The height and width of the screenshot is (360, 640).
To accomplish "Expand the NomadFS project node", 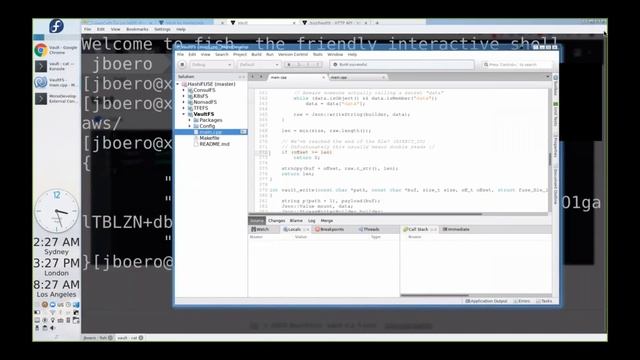I will coord(184,102).
